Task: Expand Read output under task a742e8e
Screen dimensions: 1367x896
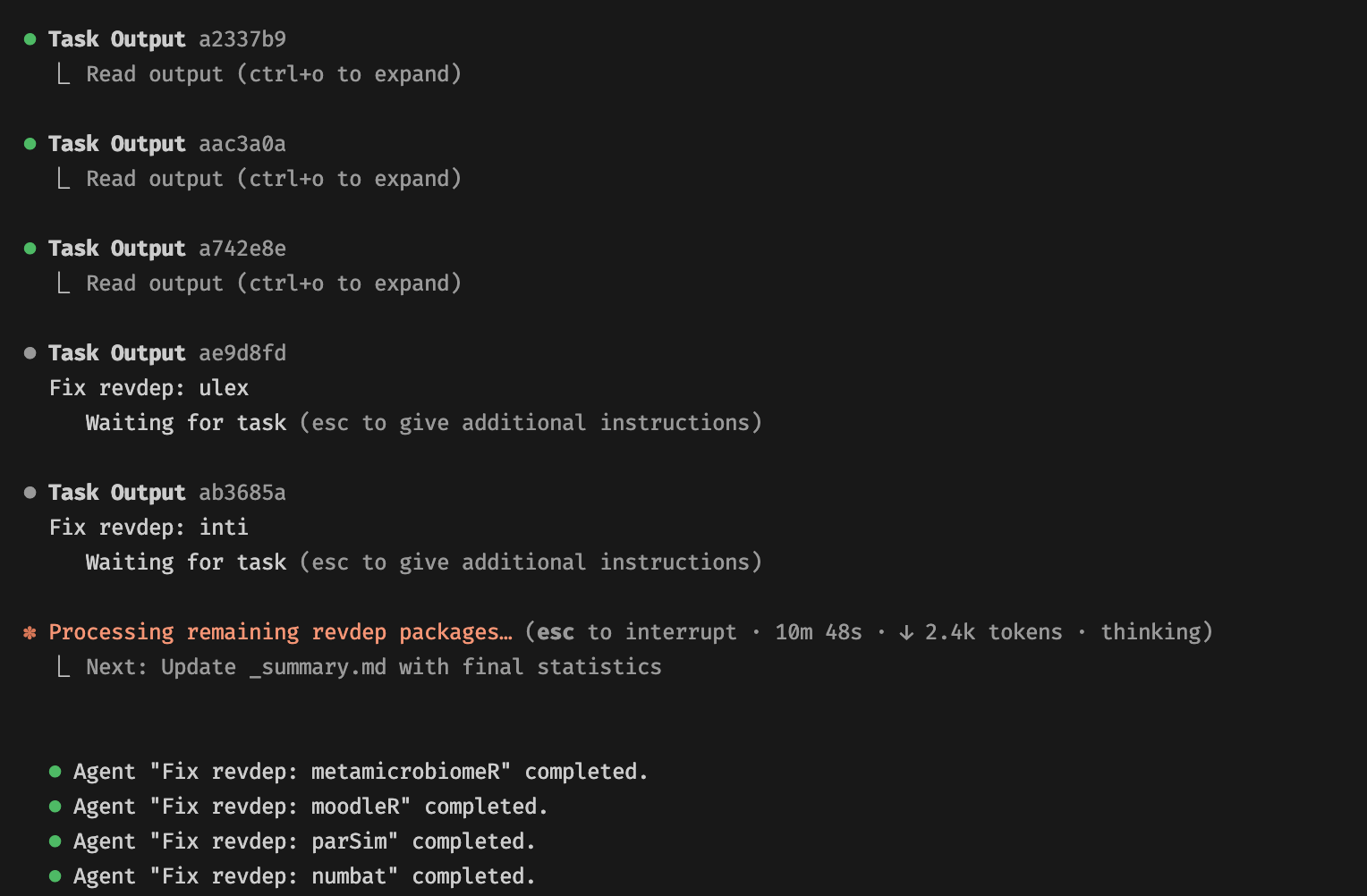Action: [273, 283]
